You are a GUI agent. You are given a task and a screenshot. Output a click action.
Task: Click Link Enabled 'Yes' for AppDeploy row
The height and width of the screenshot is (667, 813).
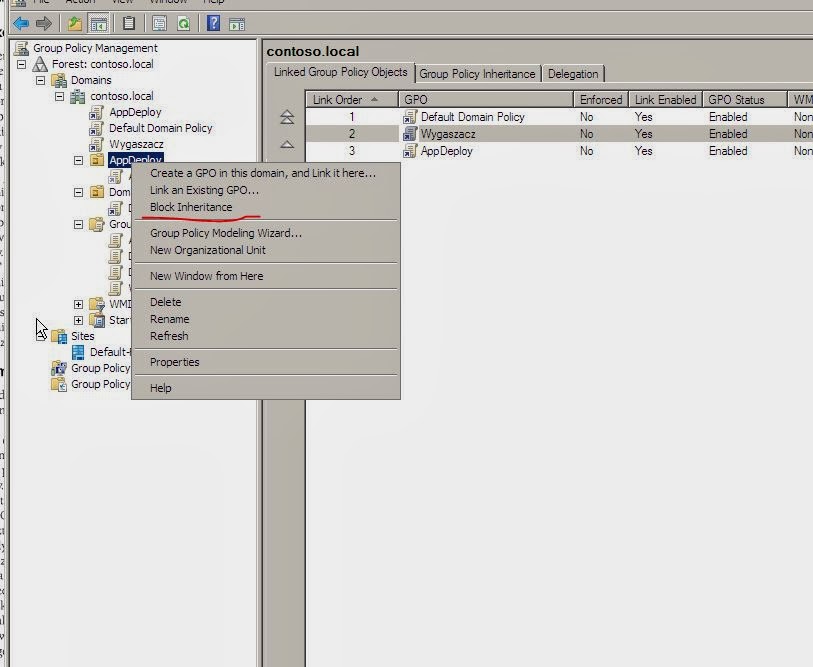coord(643,151)
